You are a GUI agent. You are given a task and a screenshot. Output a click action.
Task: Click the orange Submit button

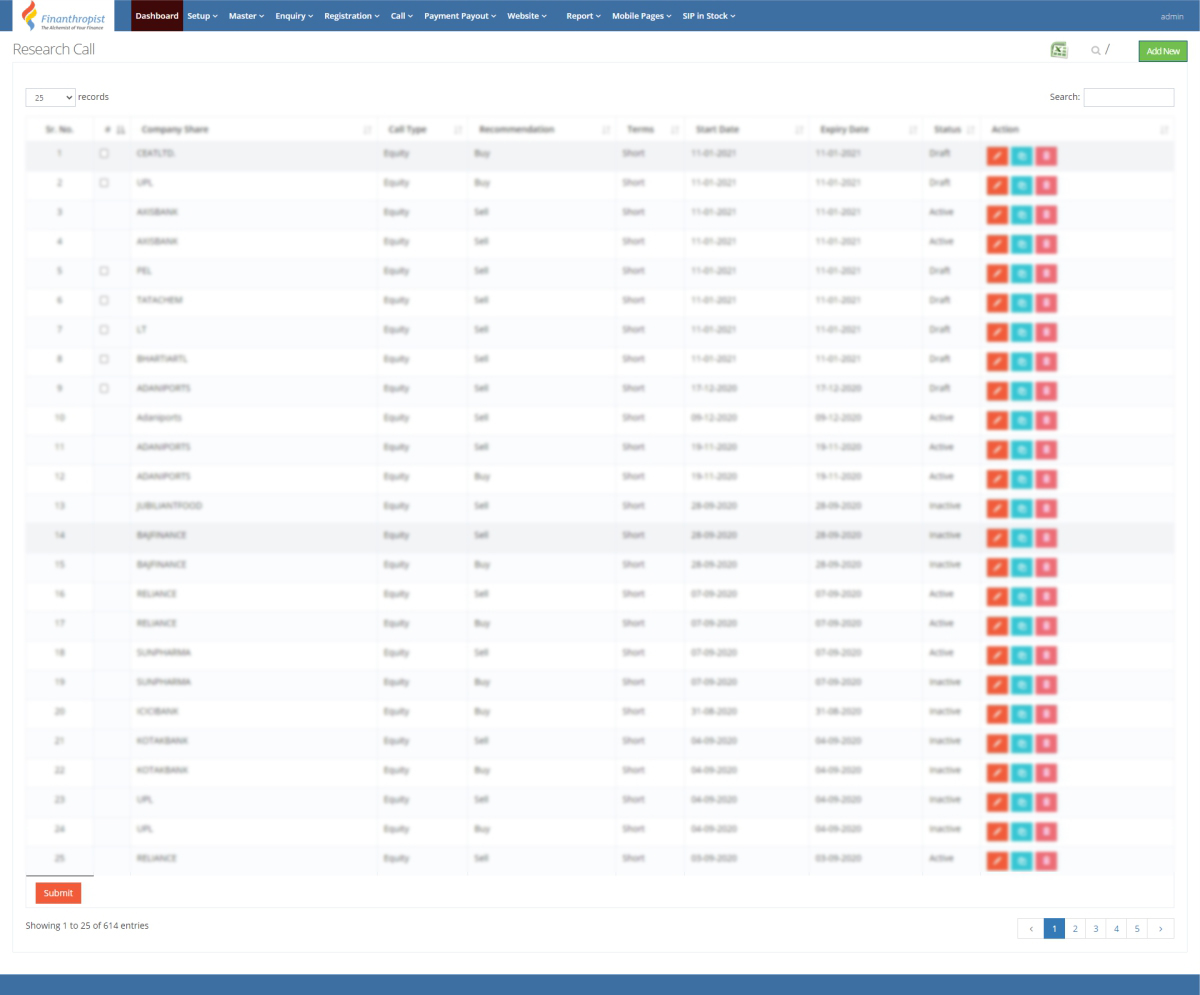tap(58, 893)
